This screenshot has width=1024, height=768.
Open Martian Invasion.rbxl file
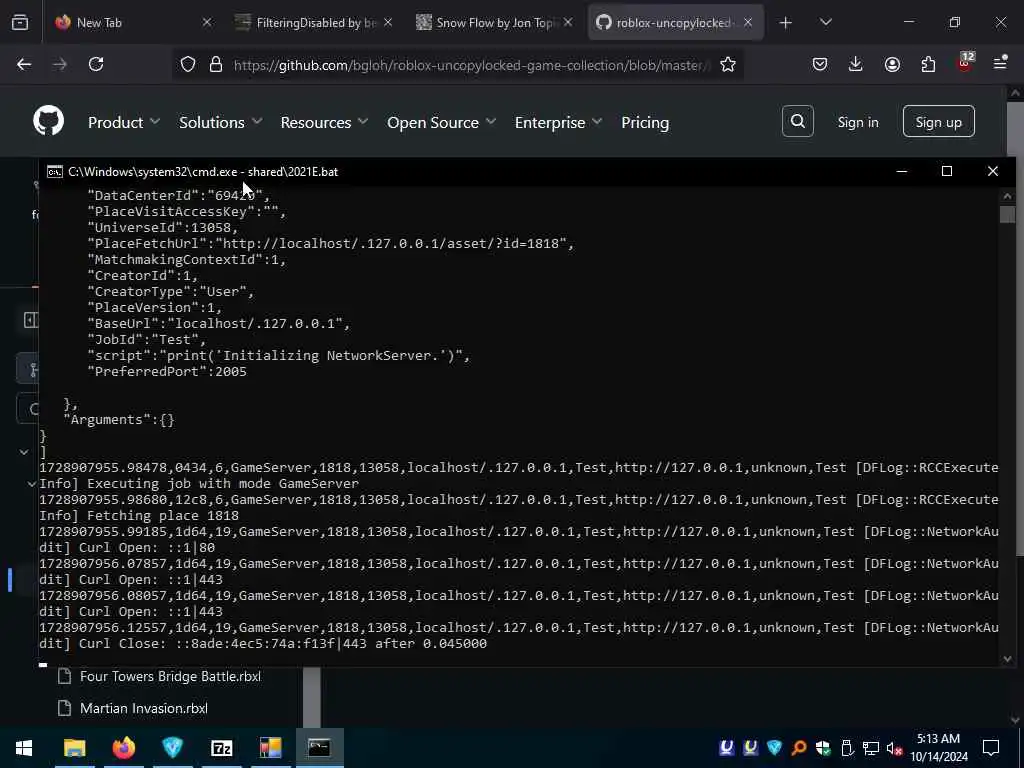(144, 708)
